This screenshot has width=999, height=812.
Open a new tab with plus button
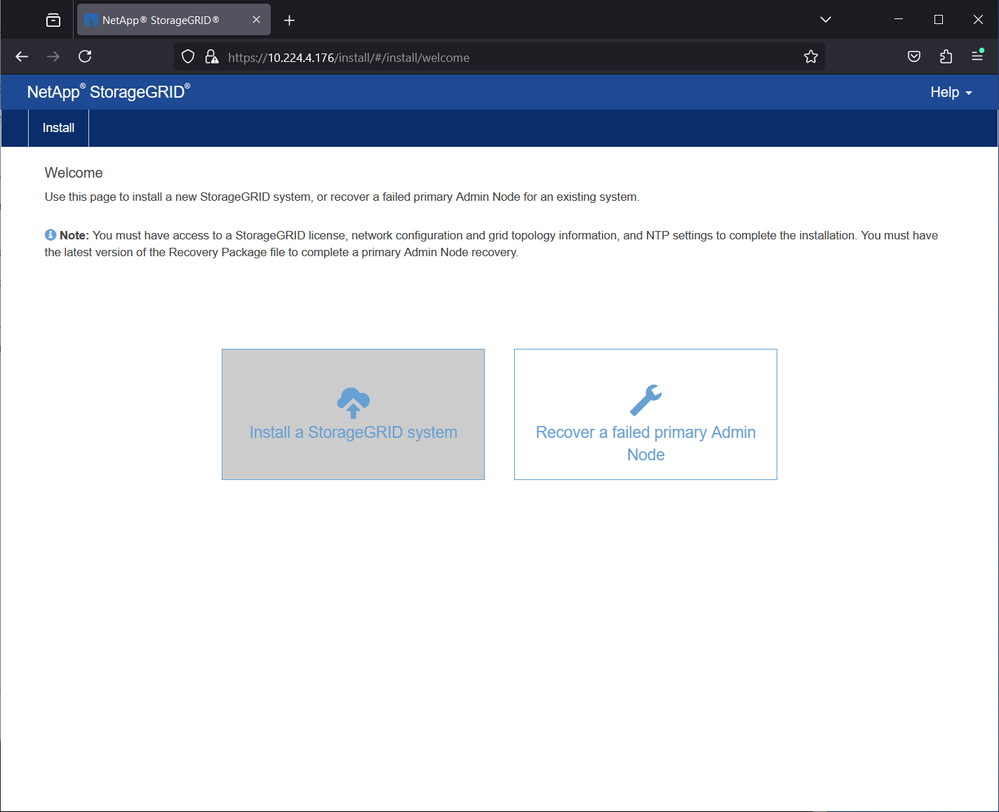pyautogui.click(x=289, y=20)
